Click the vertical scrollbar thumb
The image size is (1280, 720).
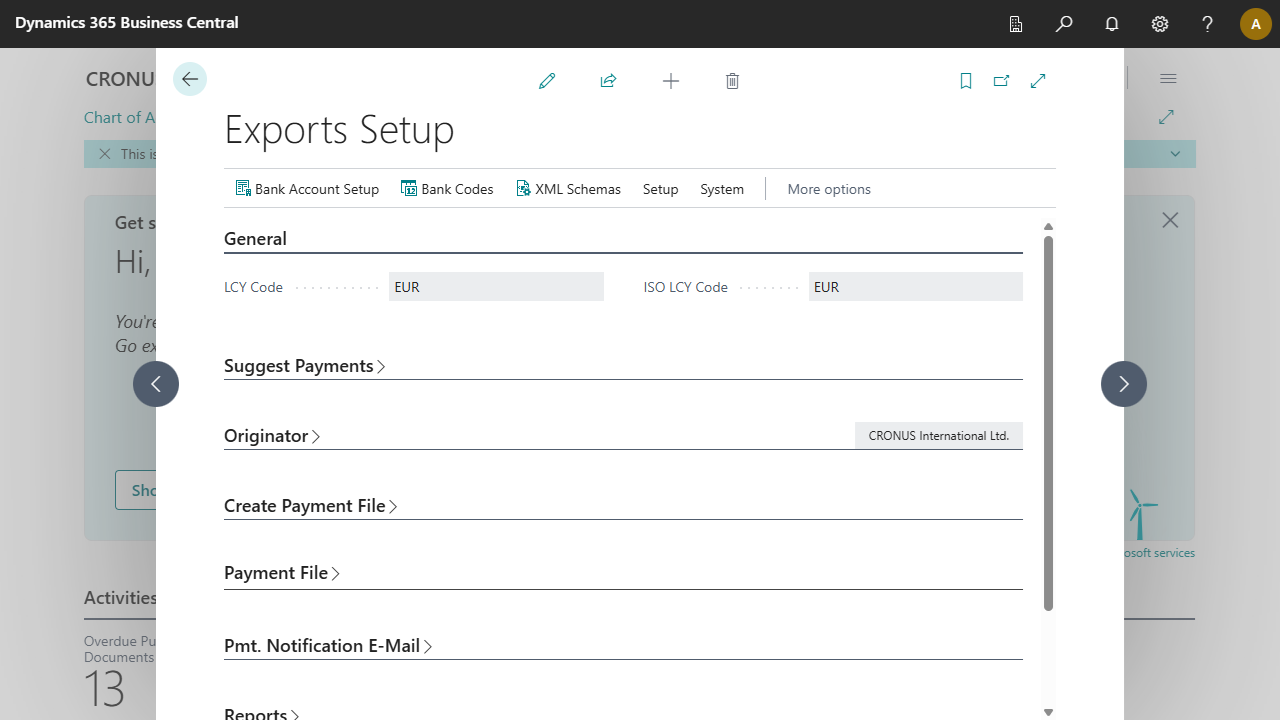coord(1048,422)
